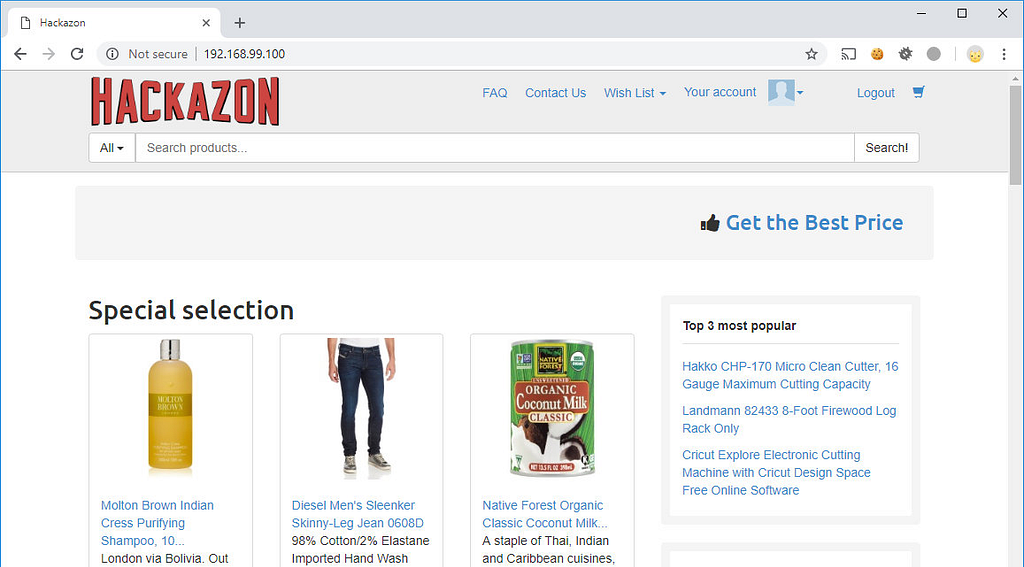The image size is (1024, 567).
Task: Click the Search! button
Action: click(x=886, y=148)
